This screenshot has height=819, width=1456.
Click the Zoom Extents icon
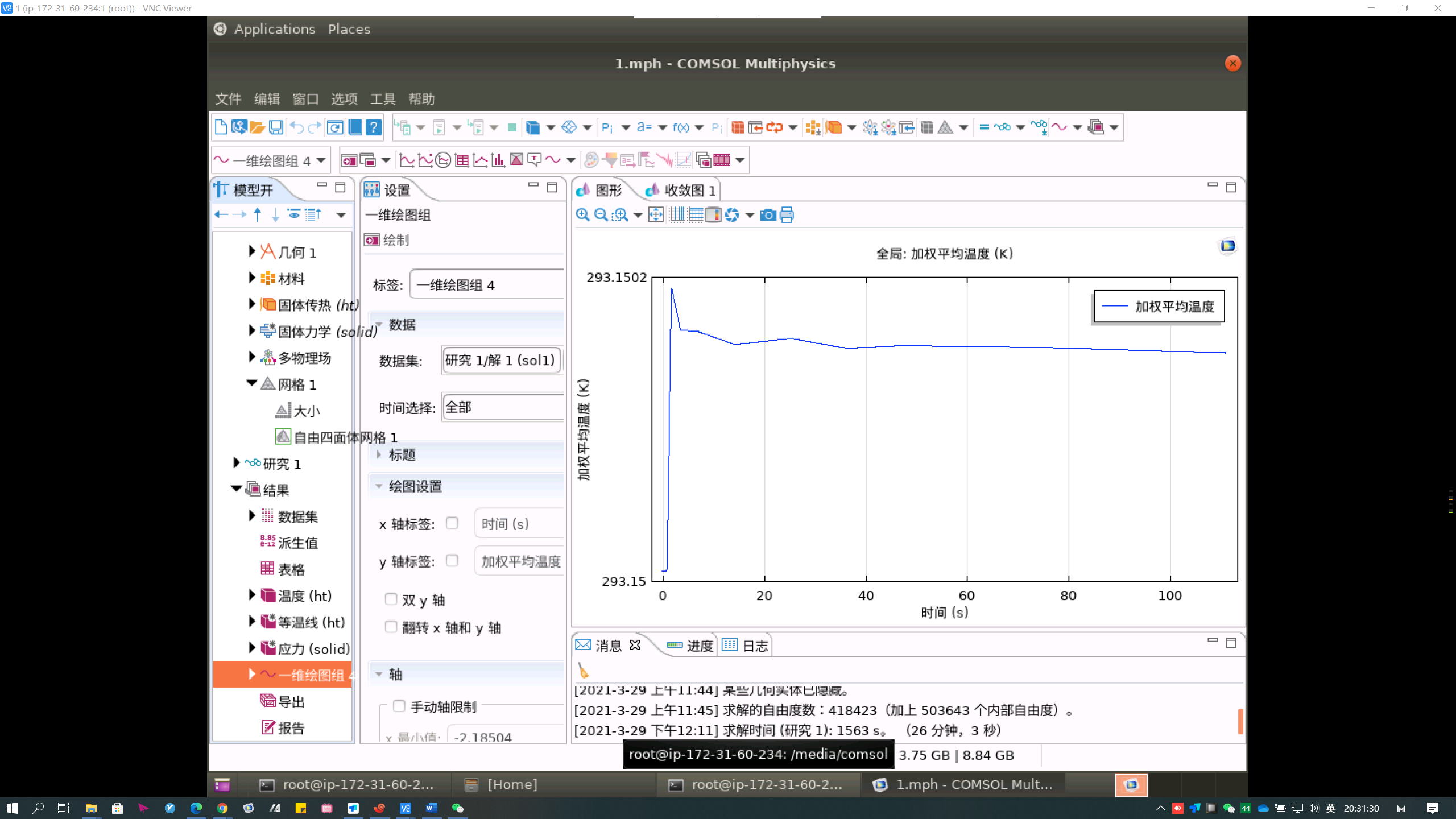656,215
